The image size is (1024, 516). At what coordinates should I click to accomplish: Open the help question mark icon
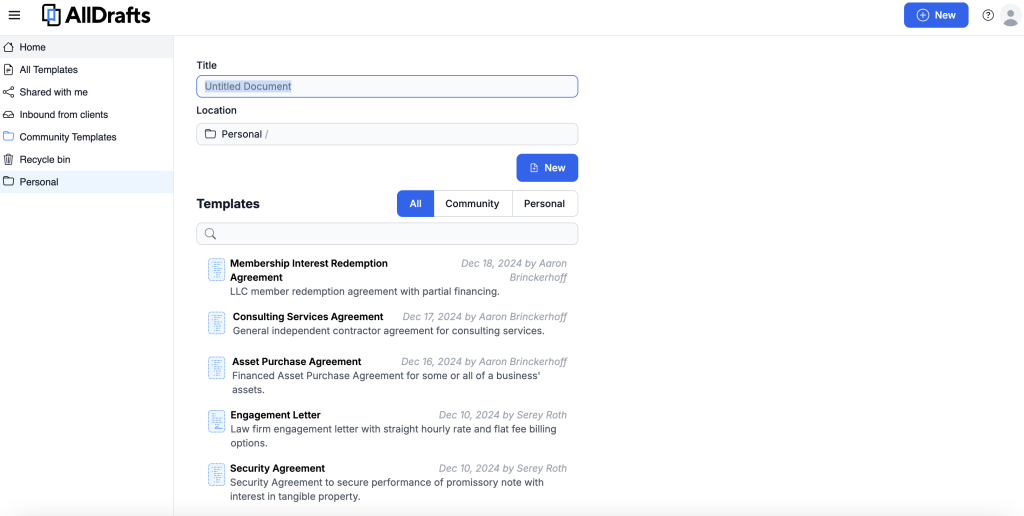click(x=988, y=15)
